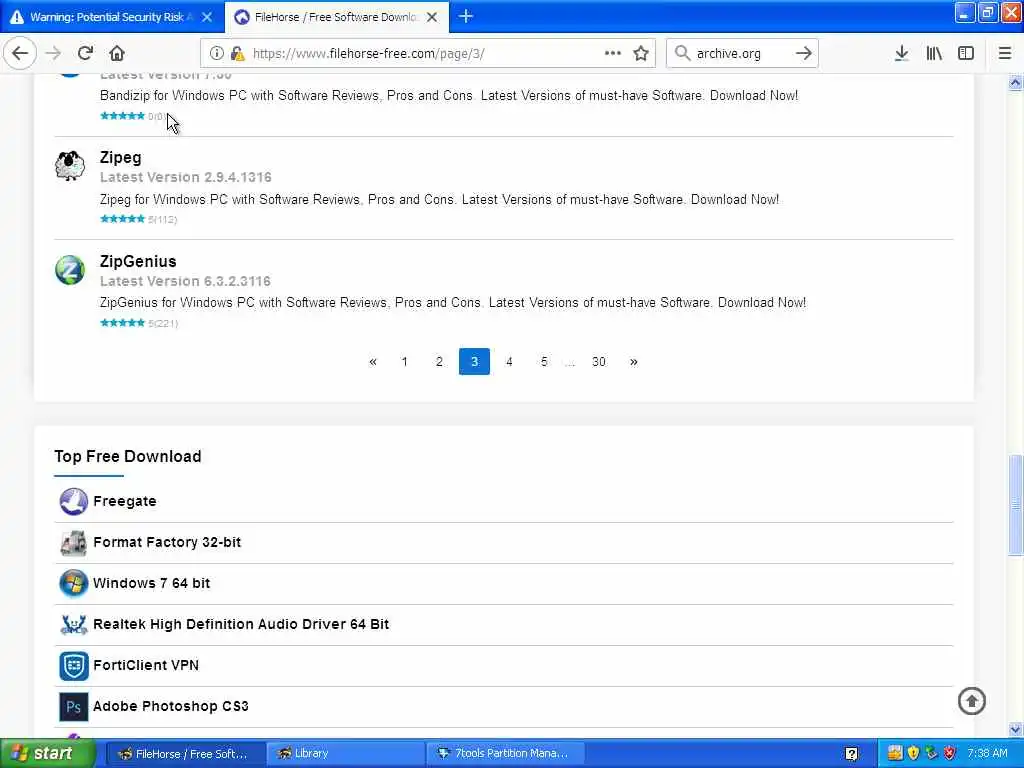This screenshot has width=1024, height=768.
Task: Click the scrollbar up arrow
Action: point(1016,83)
